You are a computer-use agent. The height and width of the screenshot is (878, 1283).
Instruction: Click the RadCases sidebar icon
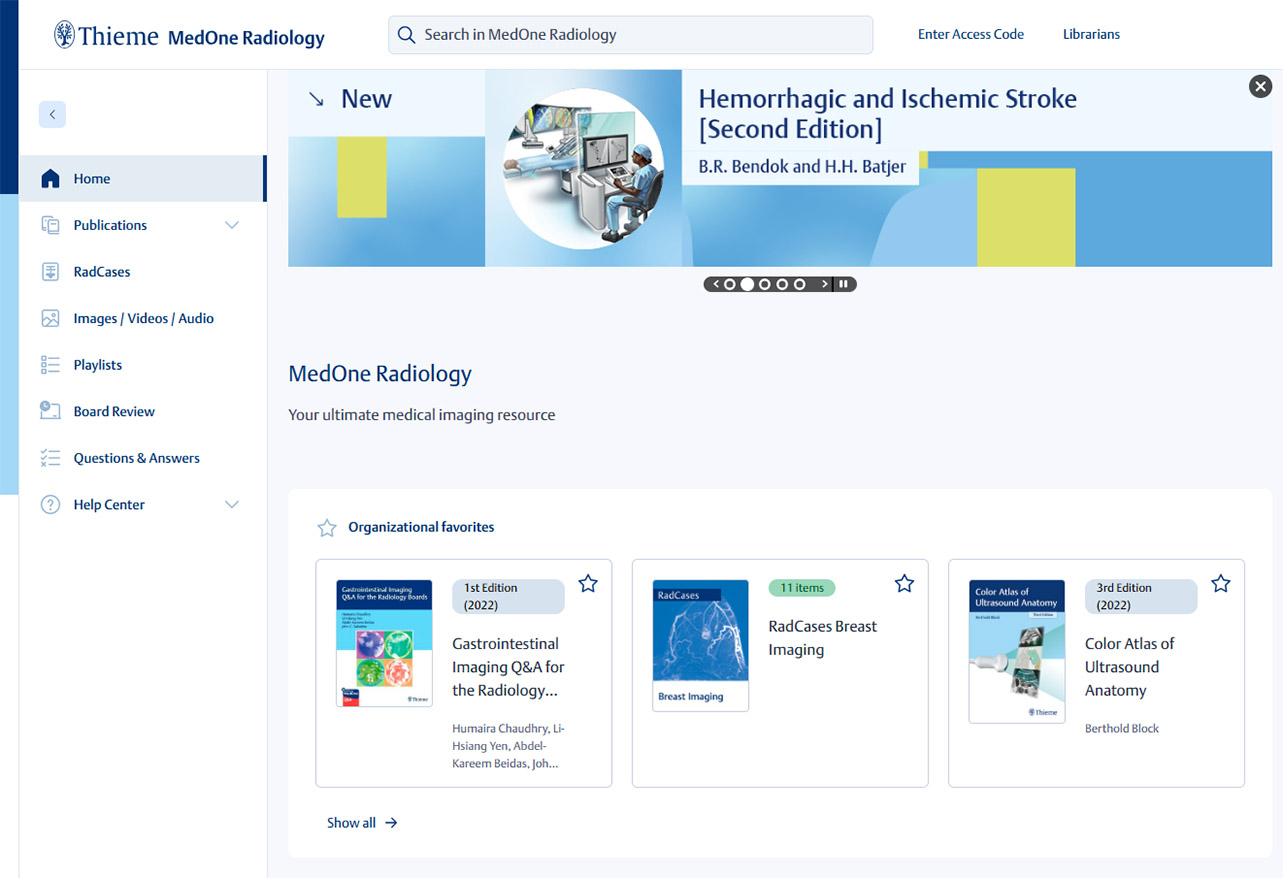(50, 272)
